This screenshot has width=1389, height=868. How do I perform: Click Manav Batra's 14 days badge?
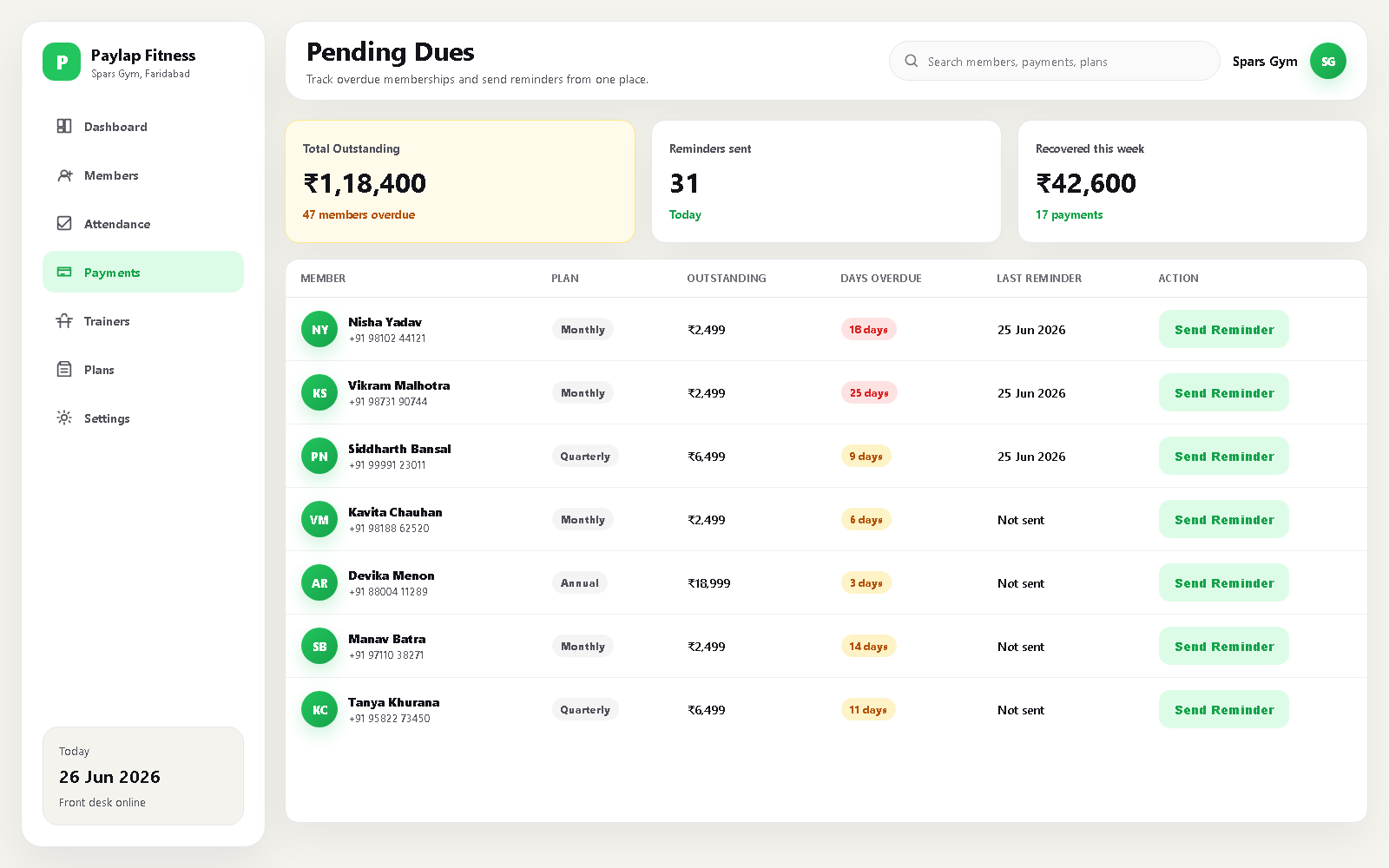tap(868, 646)
